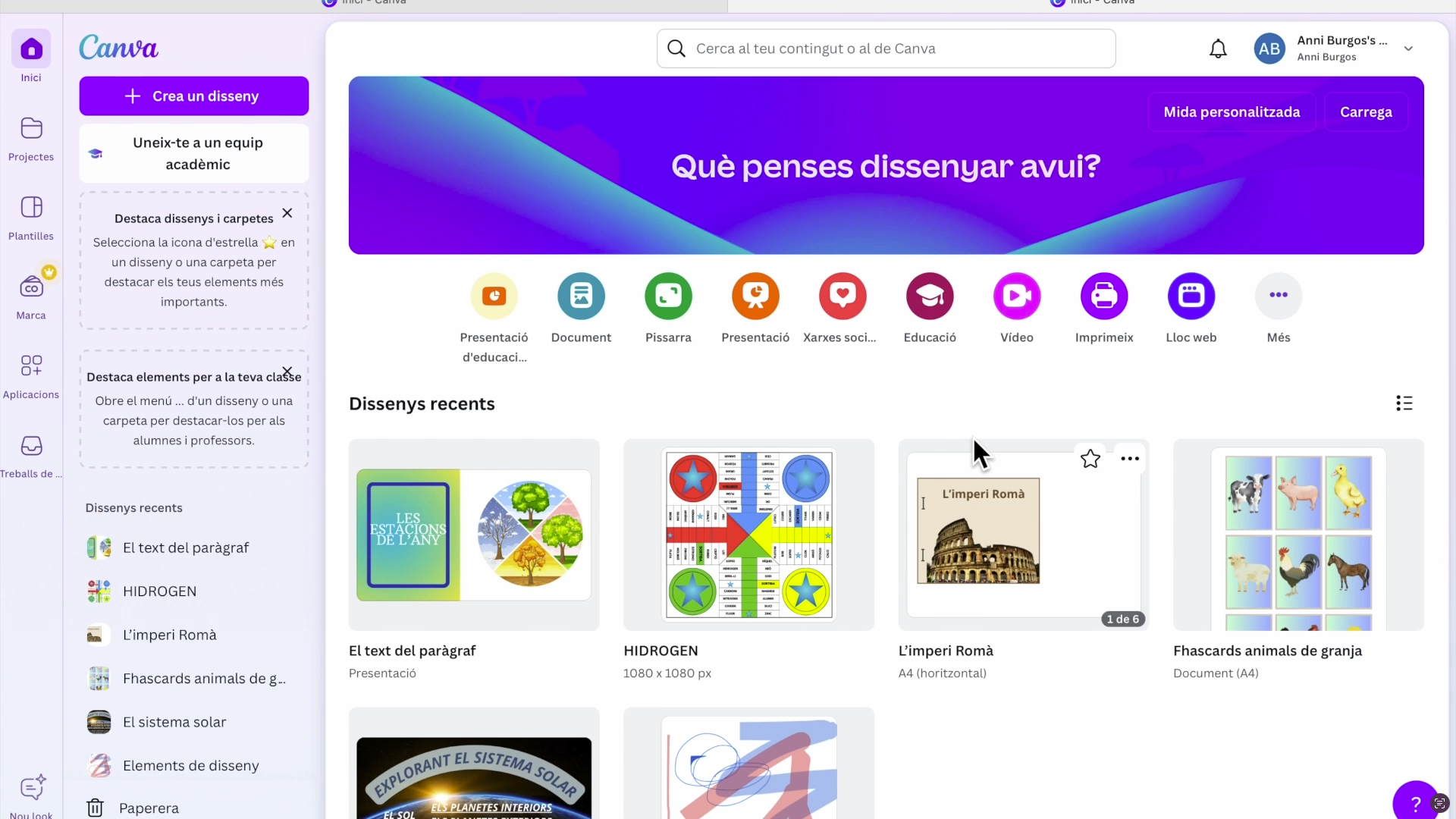Open L'imperi Romà three-dot menu
Viewport: 1456px width, 819px height.
(x=1130, y=459)
